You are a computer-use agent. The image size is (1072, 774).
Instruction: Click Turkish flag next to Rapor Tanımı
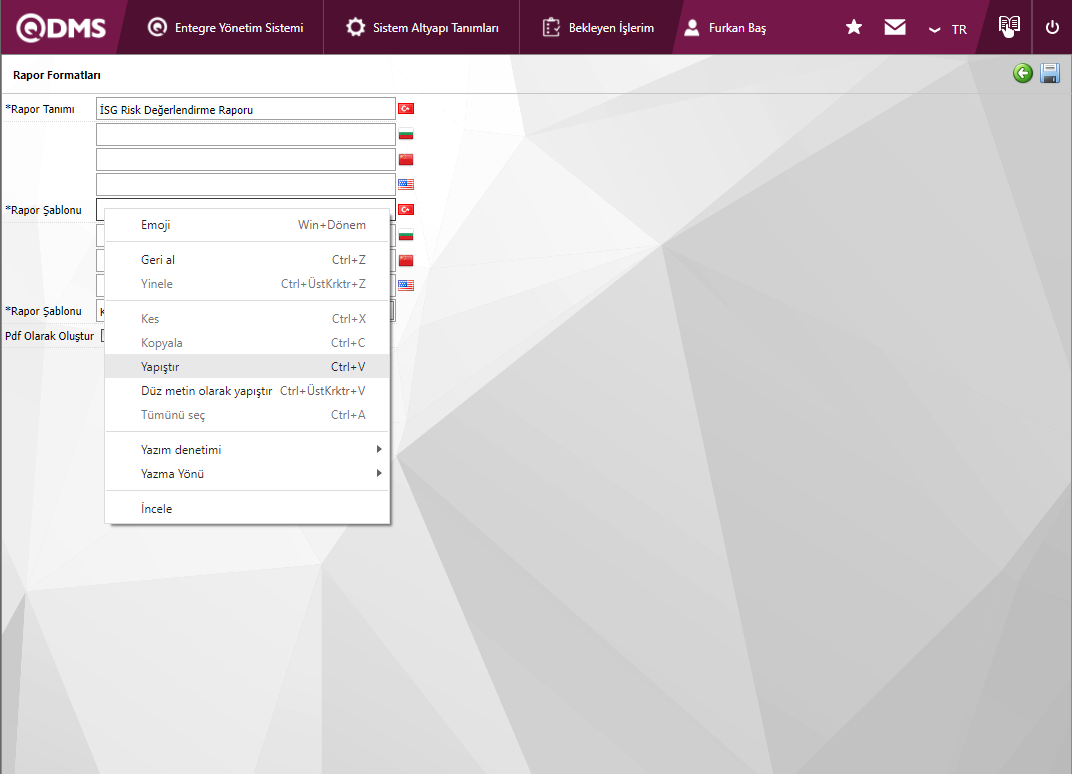tap(406, 109)
